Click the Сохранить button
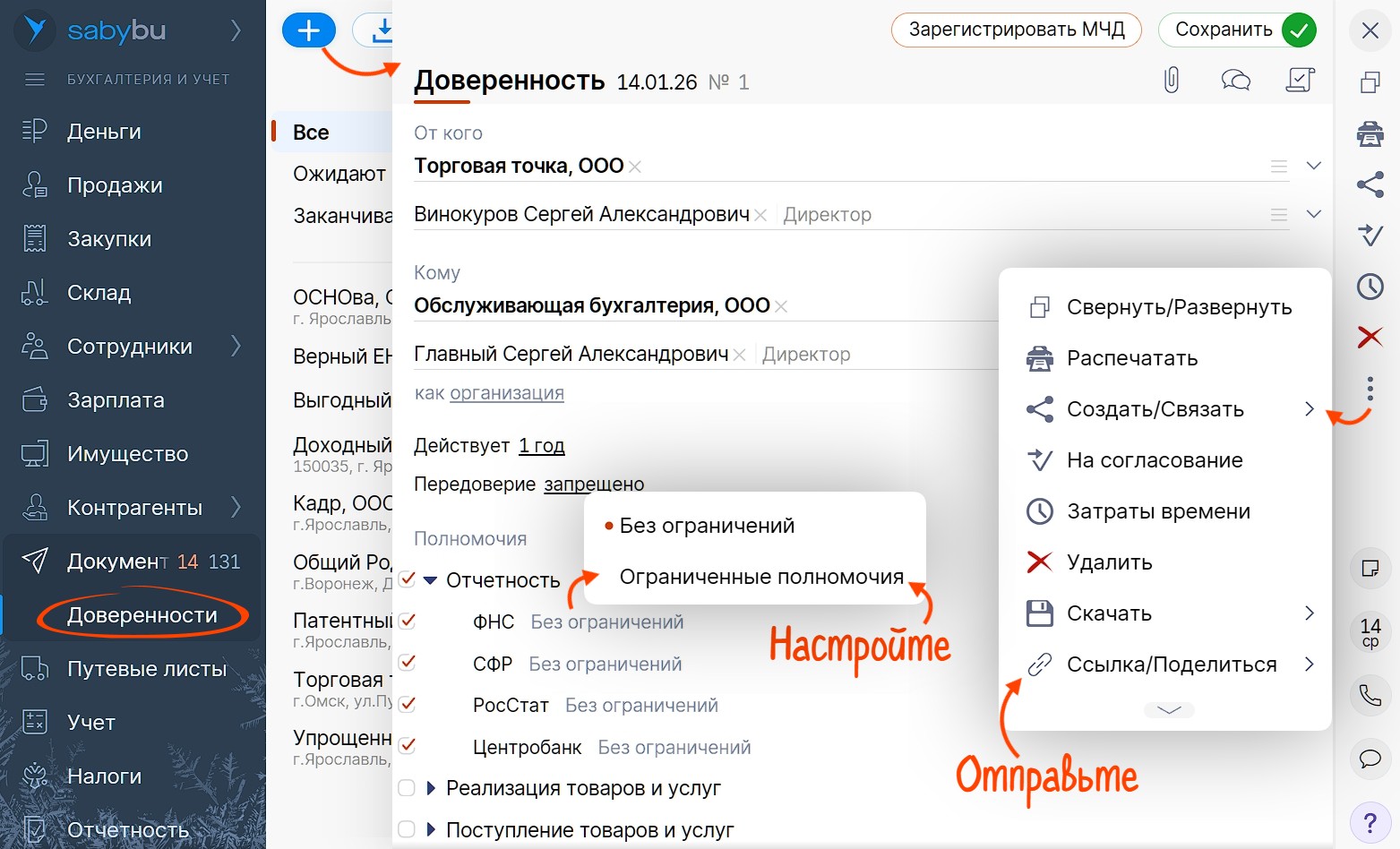 1236,30
